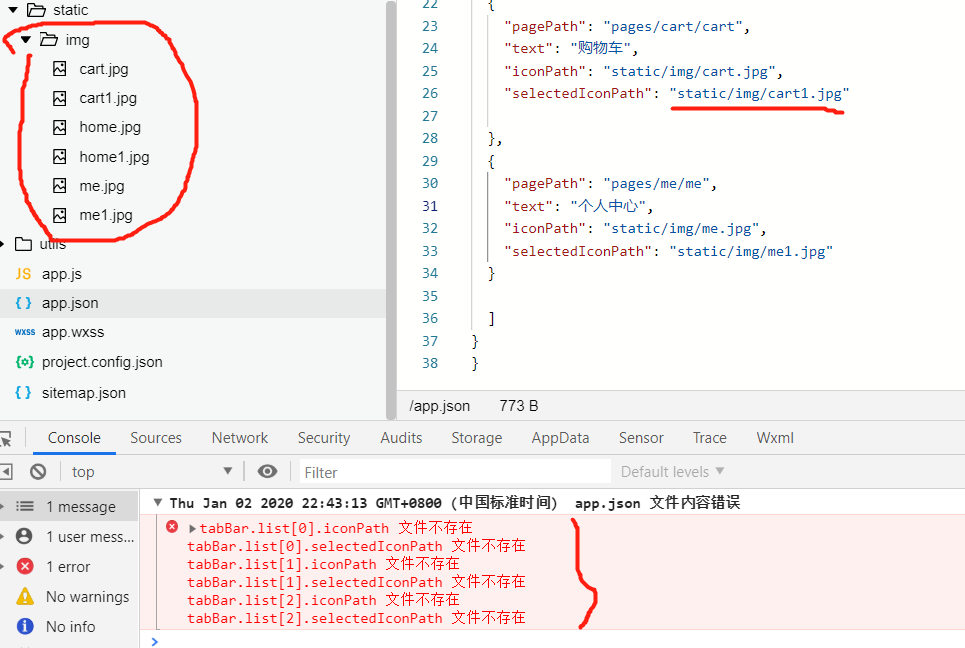This screenshot has height=648, width=965.
Task: Click the wxss icon of app.wxss
Action: (25, 332)
